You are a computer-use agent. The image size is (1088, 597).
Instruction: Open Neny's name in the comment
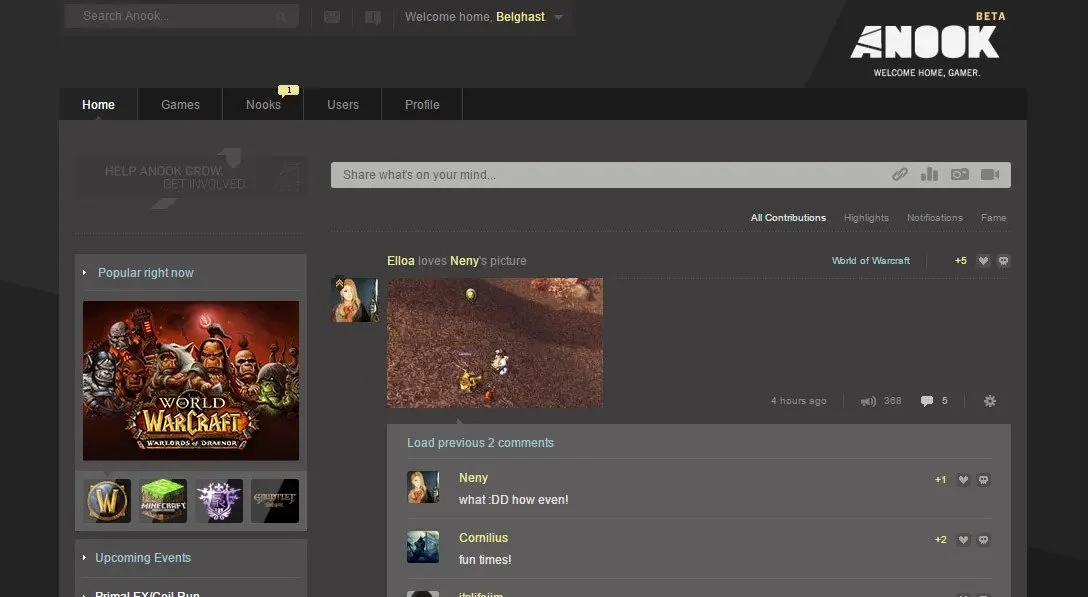473,478
